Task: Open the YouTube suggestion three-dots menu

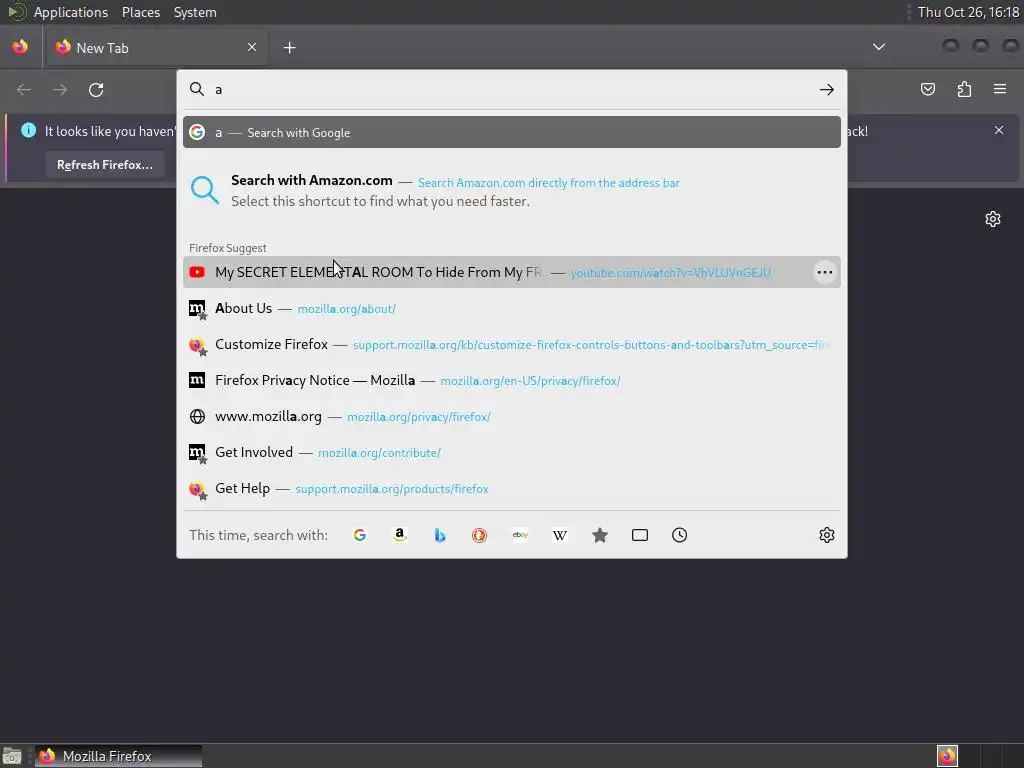Action: 825,272
